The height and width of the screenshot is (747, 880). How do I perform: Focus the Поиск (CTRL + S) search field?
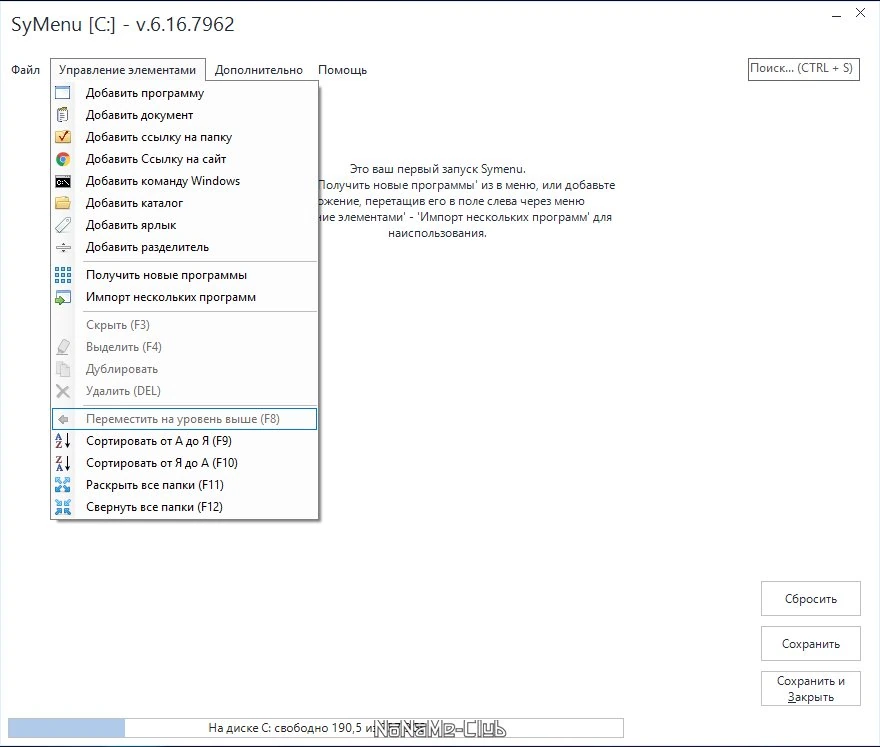[x=803, y=69]
